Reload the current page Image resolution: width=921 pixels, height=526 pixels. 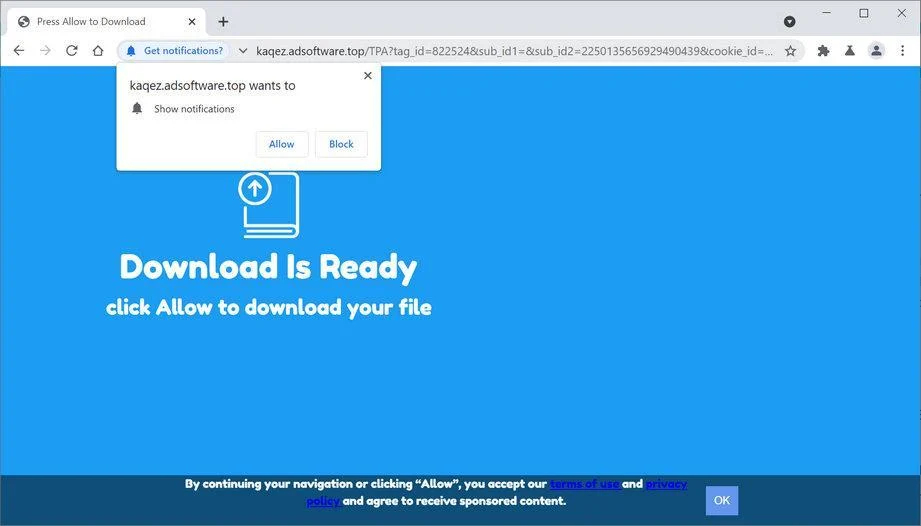[x=72, y=50]
